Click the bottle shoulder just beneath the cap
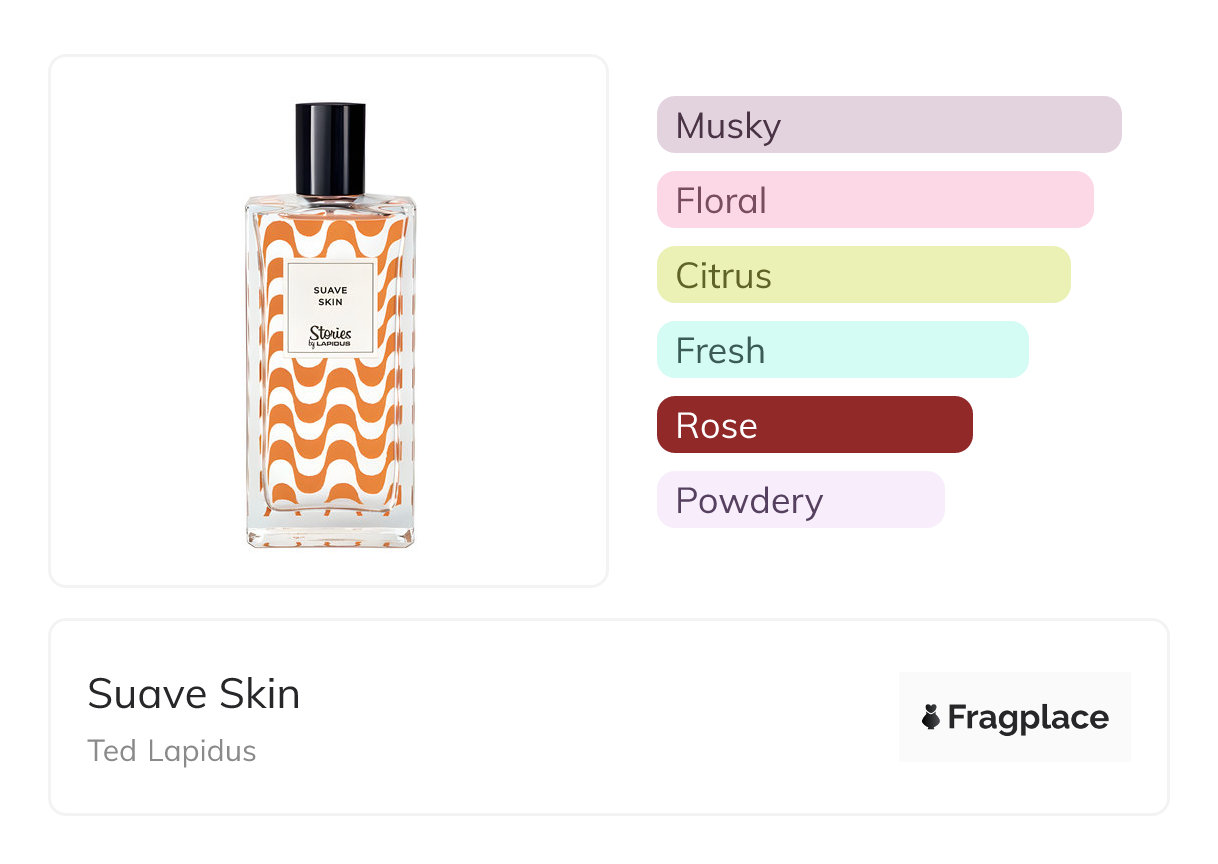This screenshot has height=864, width=1218. point(330,206)
